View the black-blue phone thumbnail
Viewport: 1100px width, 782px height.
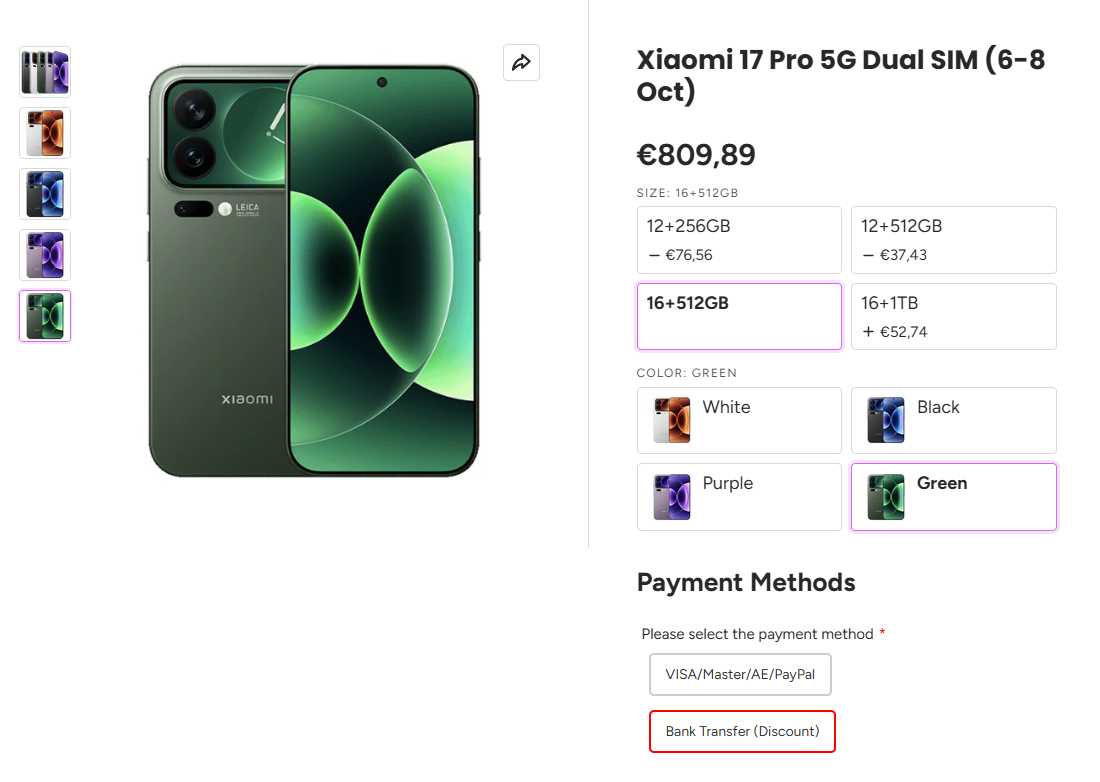pyautogui.click(x=45, y=194)
